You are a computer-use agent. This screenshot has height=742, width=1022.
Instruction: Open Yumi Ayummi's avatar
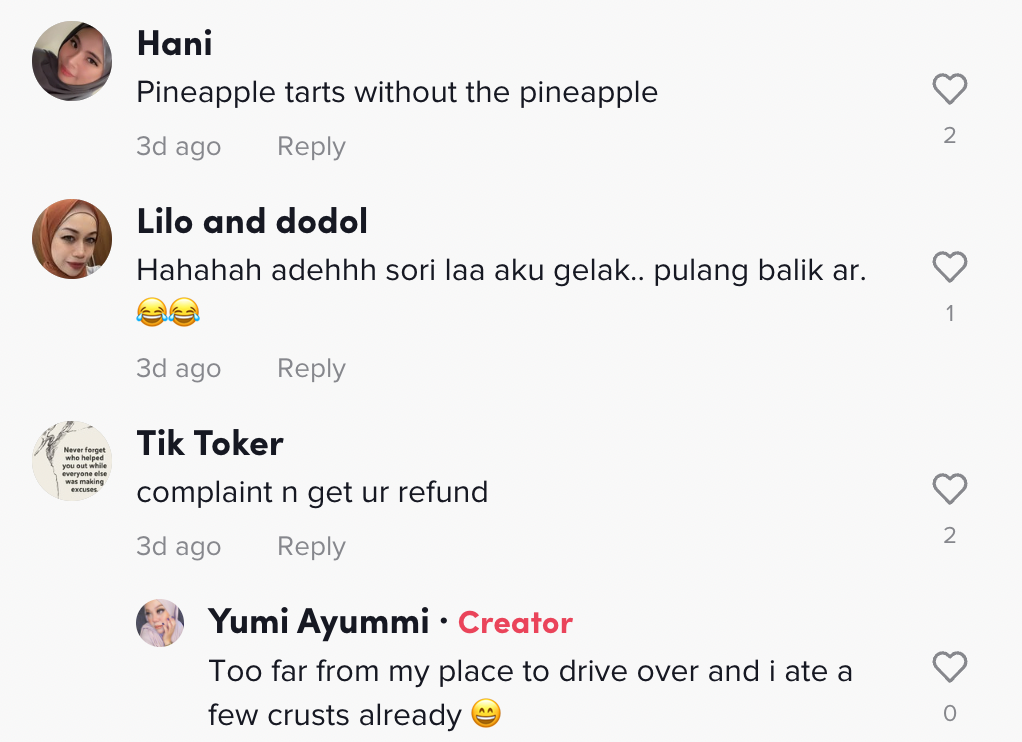point(160,623)
